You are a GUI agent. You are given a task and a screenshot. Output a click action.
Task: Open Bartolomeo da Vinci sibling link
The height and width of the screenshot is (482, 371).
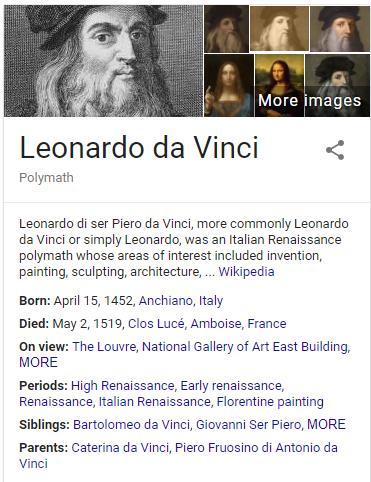(132, 425)
